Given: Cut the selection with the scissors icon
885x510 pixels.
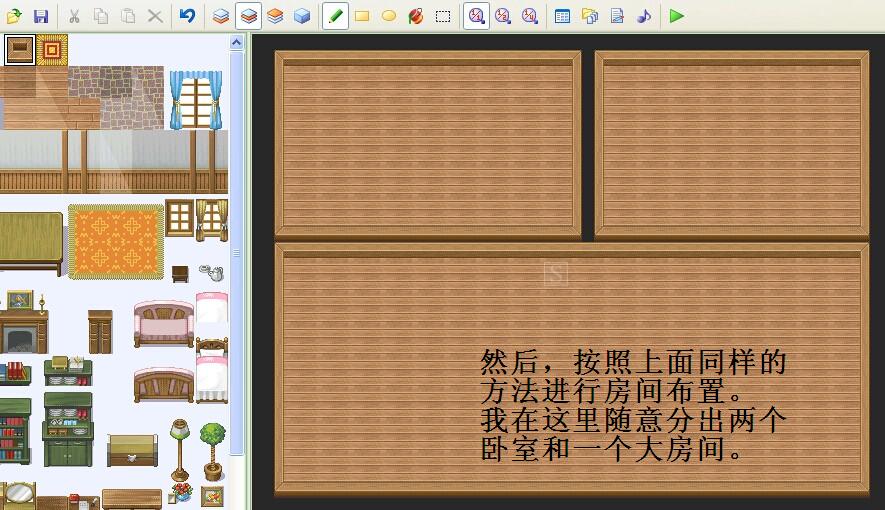Looking at the screenshot, I should [74, 16].
